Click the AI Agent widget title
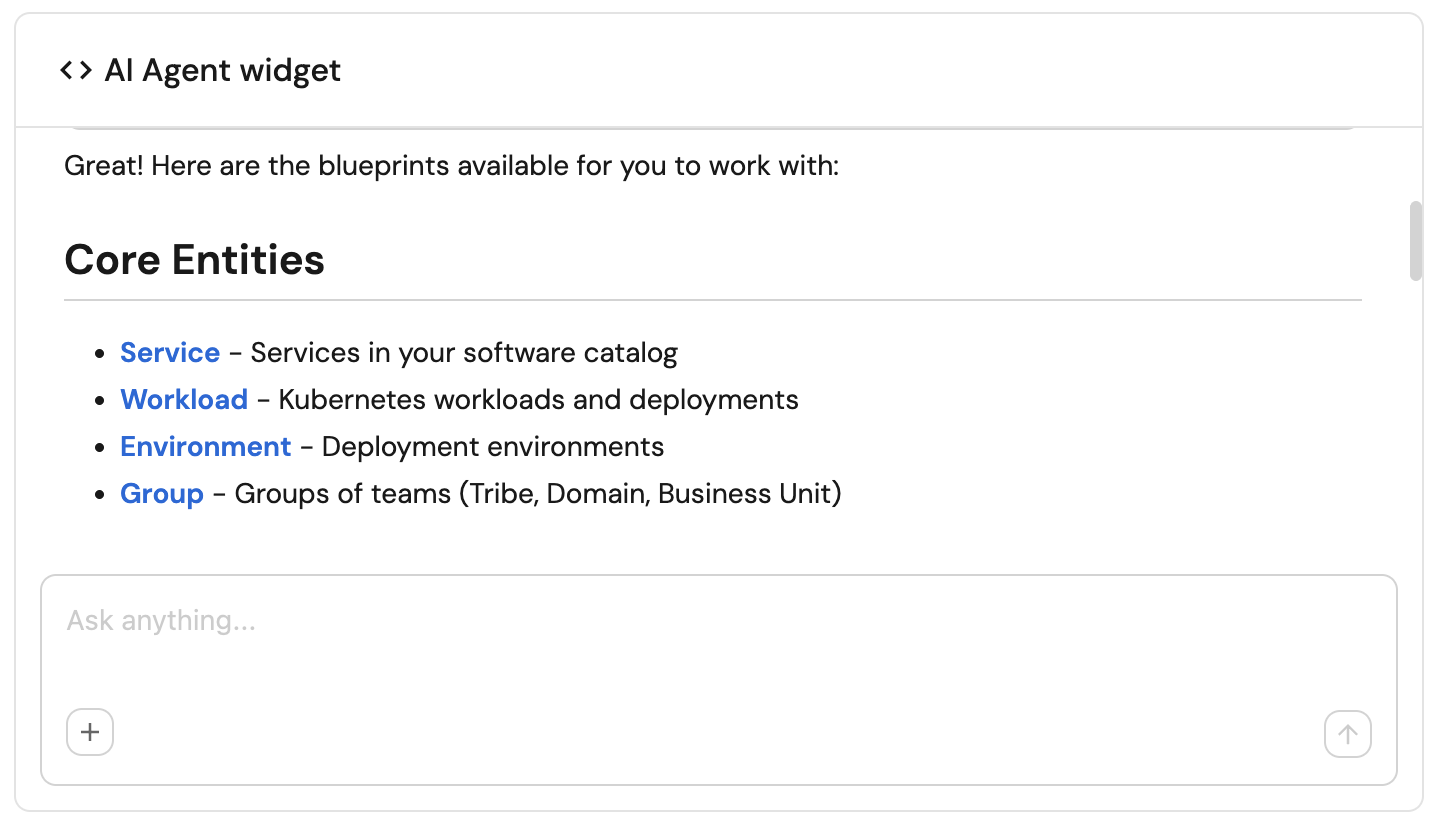This screenshot has height=828, width=1438. 223,71
